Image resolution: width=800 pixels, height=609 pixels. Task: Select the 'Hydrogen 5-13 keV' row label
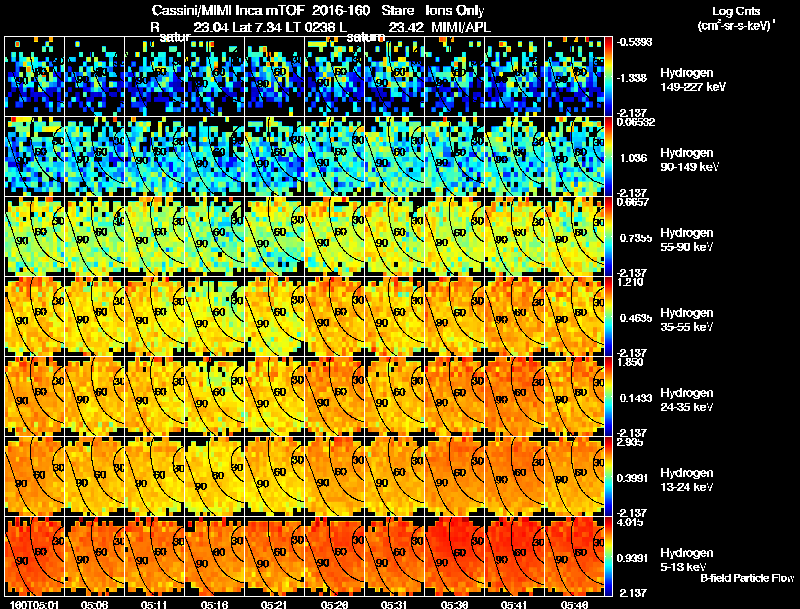687,560
